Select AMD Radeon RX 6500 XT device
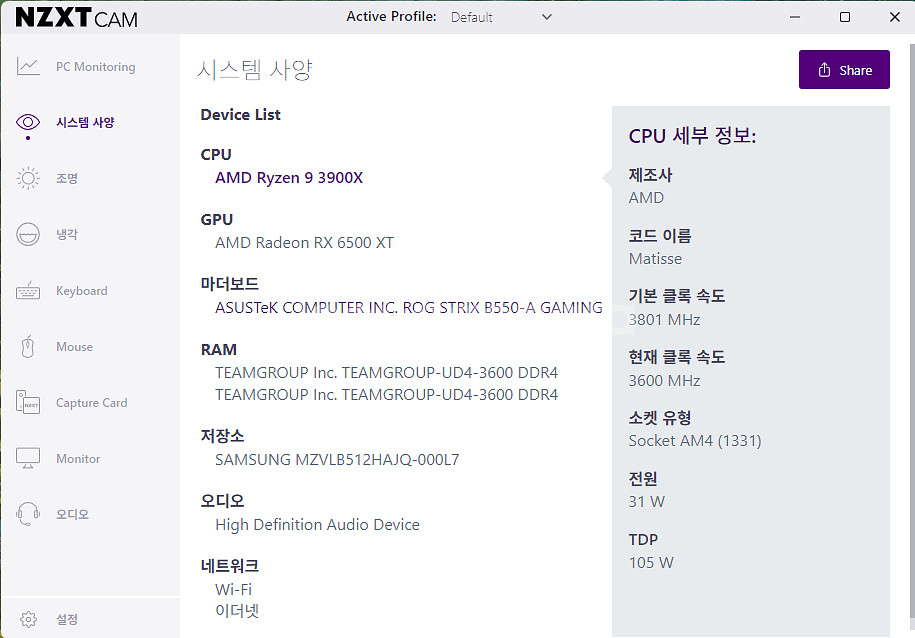The width and height of the screenshot is (915, 638). [304, 242]
